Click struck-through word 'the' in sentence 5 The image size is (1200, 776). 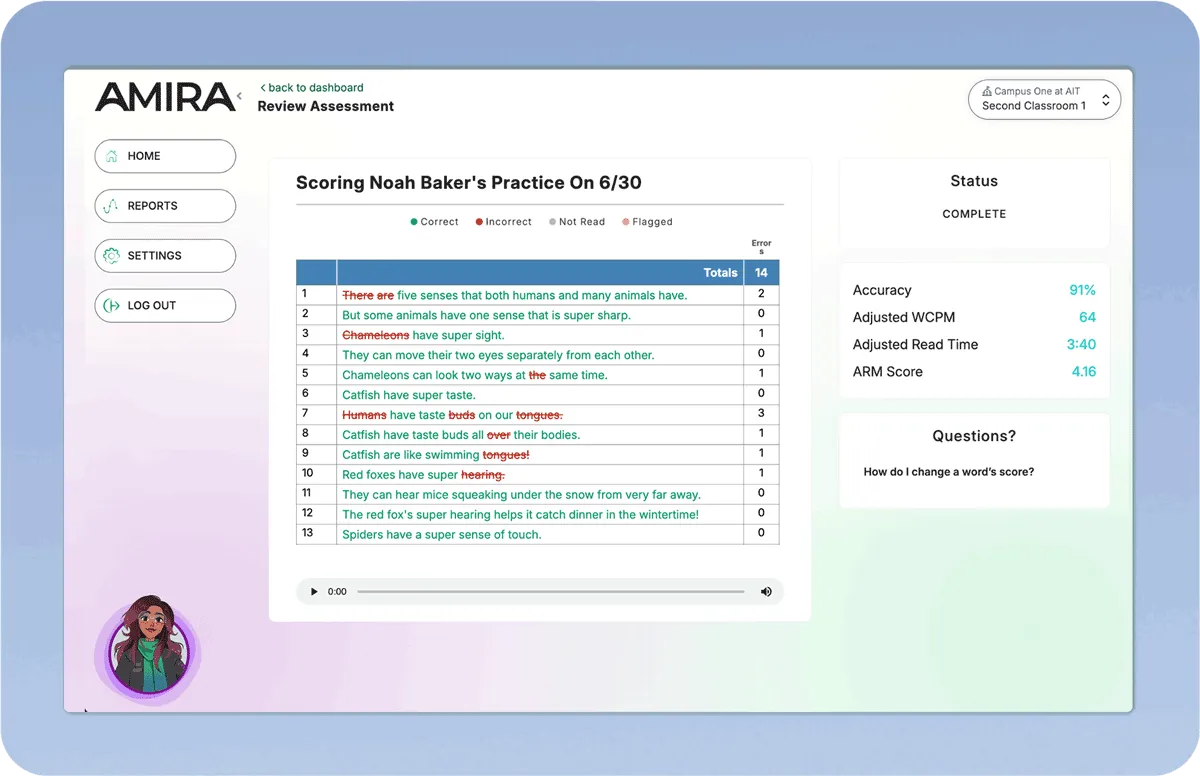[537, 375]
